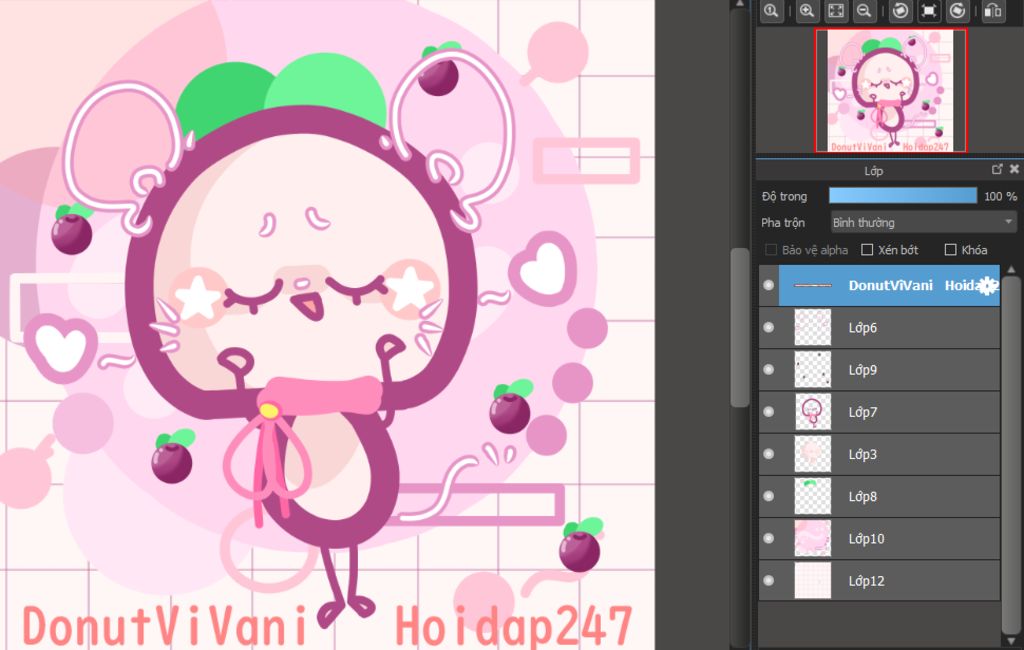Toggle visibility of layer Lớp3
This screenshot has width=1024, height=650.
tap(769, 454)
